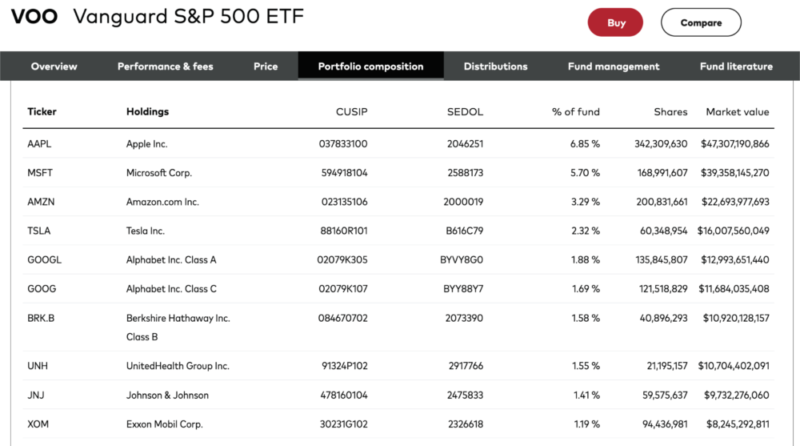The width and height of the screenshot is (800, 446).
Task: Switch to Fund literature tab
Action: point(736,67)
